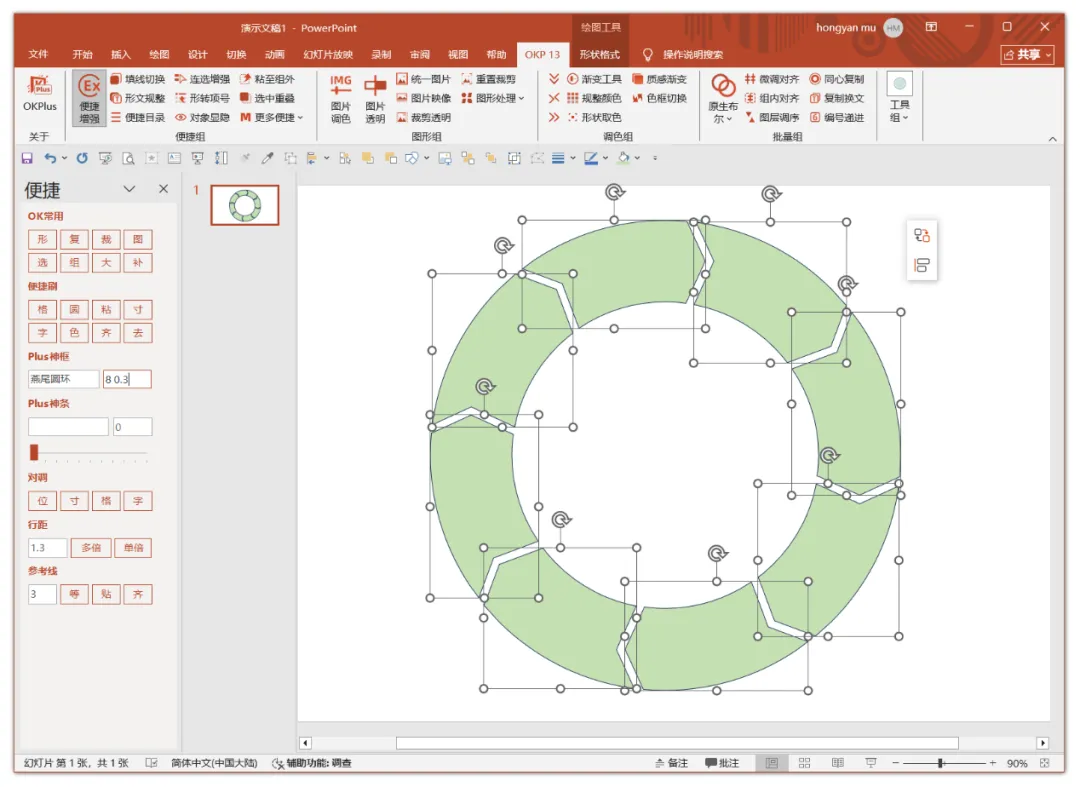Click the 形转项号 tool
Viewport: 1080px width, 787px height.
point(202,98)
